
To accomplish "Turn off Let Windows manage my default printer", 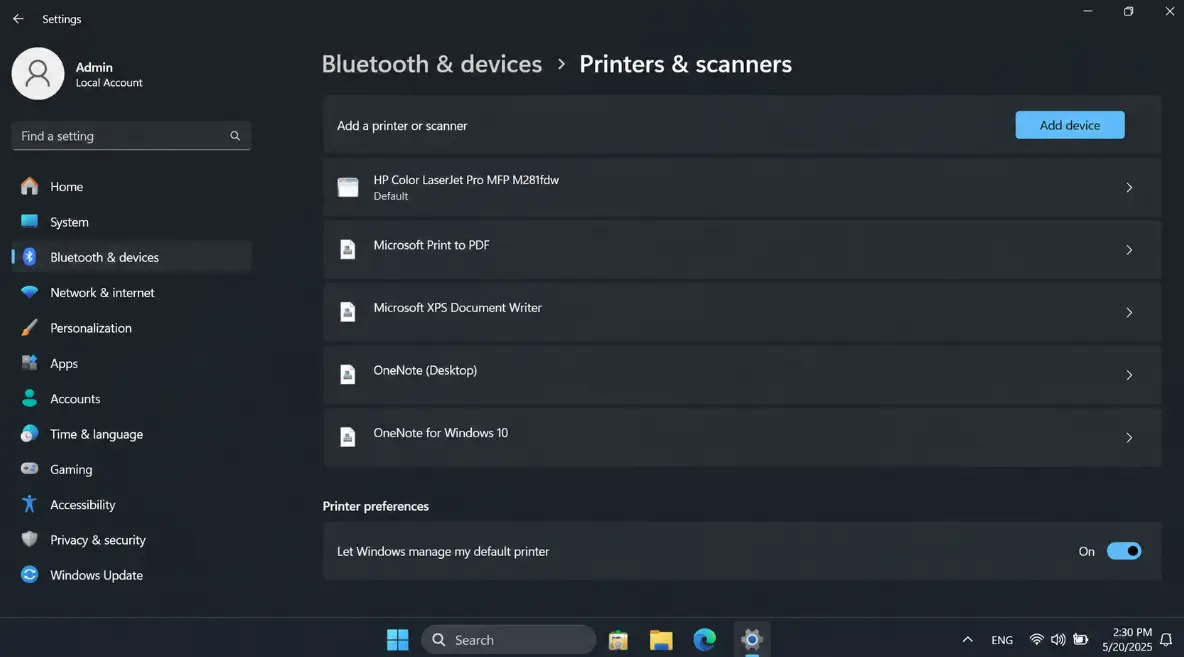I will [x=1124, y=551].
